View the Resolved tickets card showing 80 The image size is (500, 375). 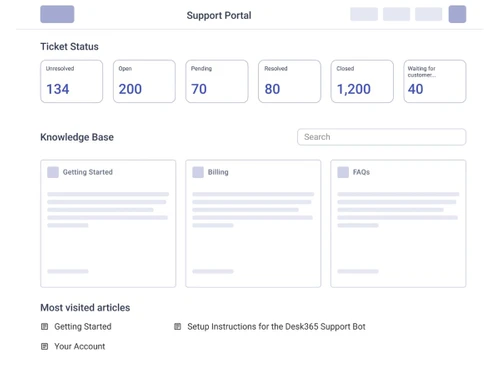290,81
